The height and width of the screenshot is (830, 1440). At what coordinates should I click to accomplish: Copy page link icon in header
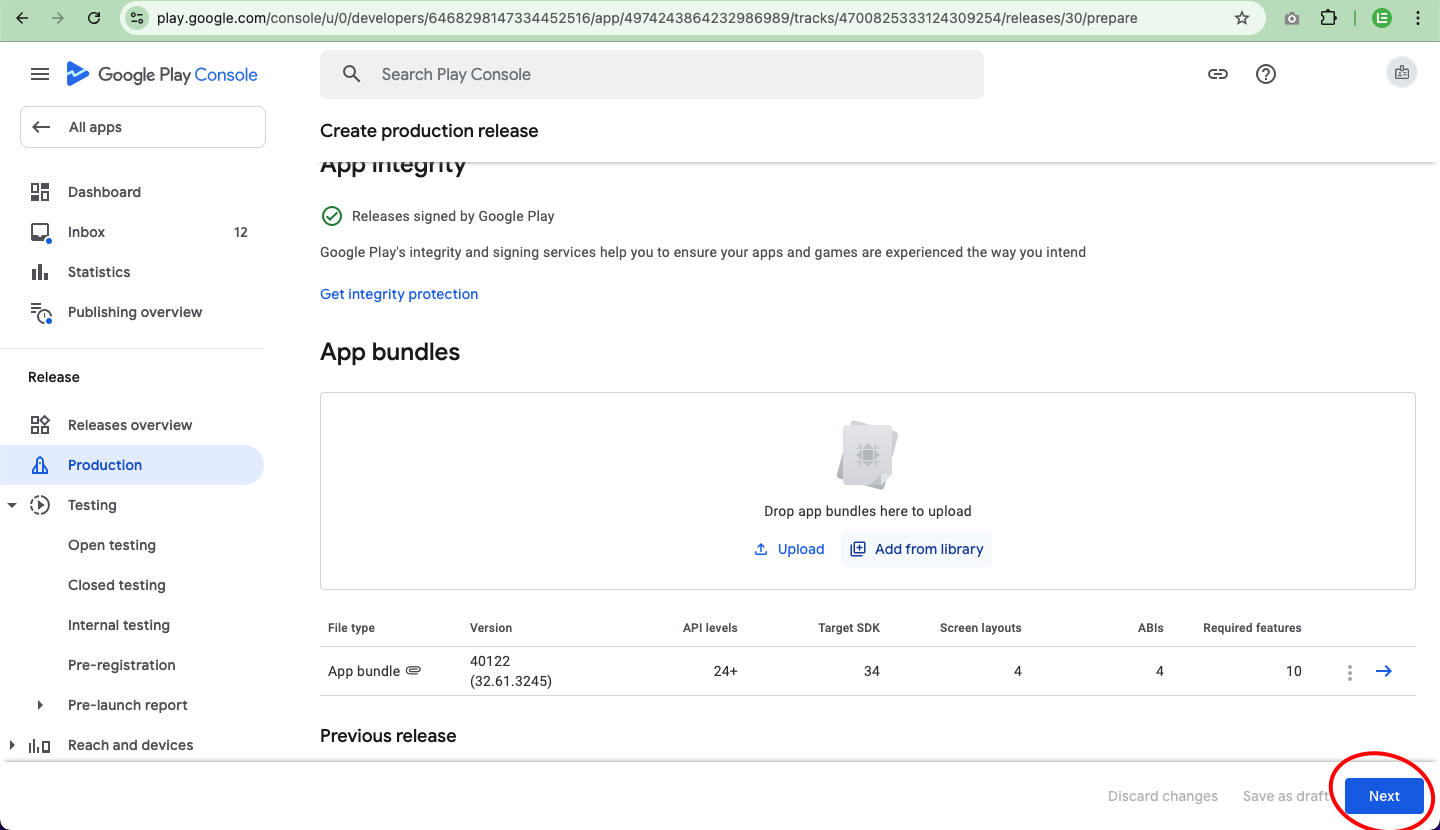click(1218, 74)
